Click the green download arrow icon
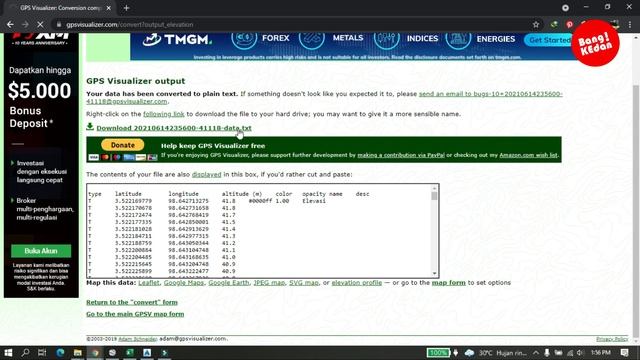 tap(90, 127)
